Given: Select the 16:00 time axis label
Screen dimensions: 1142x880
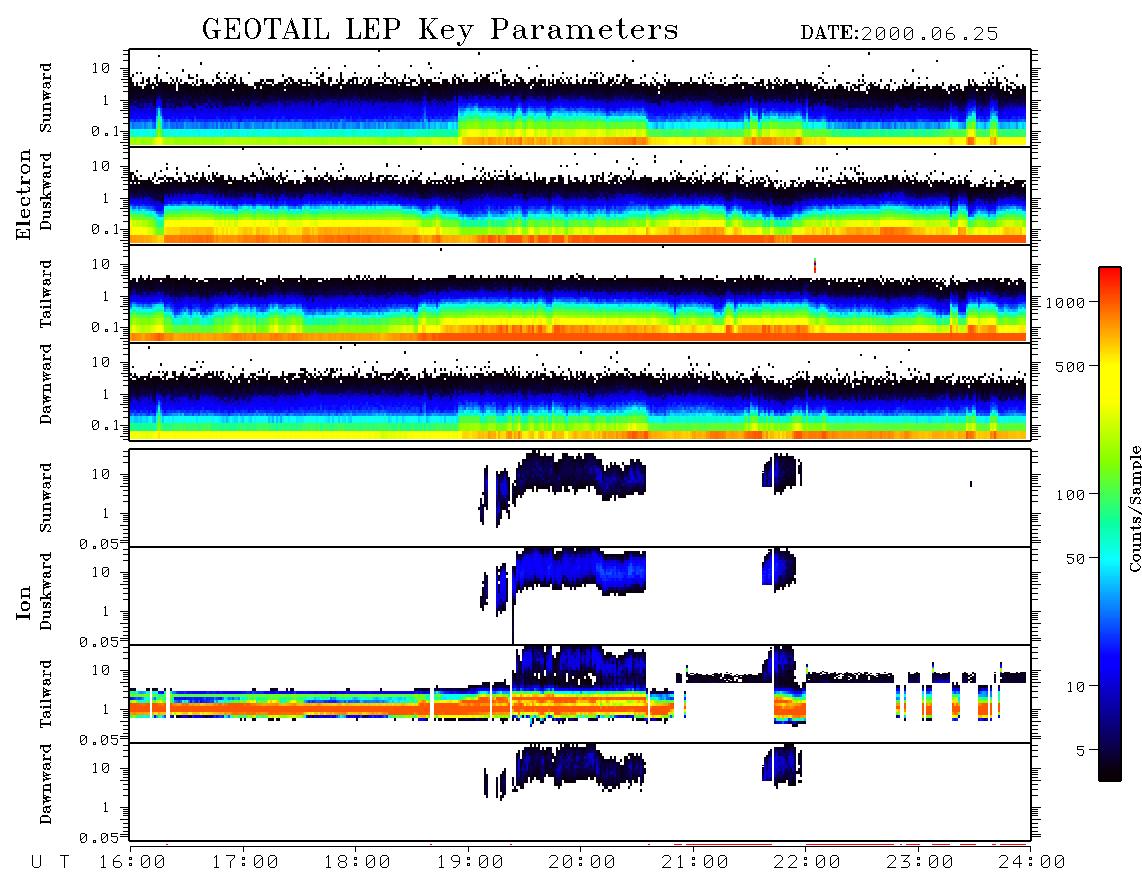Looking at the screenshot, I should tap(133, 863).
